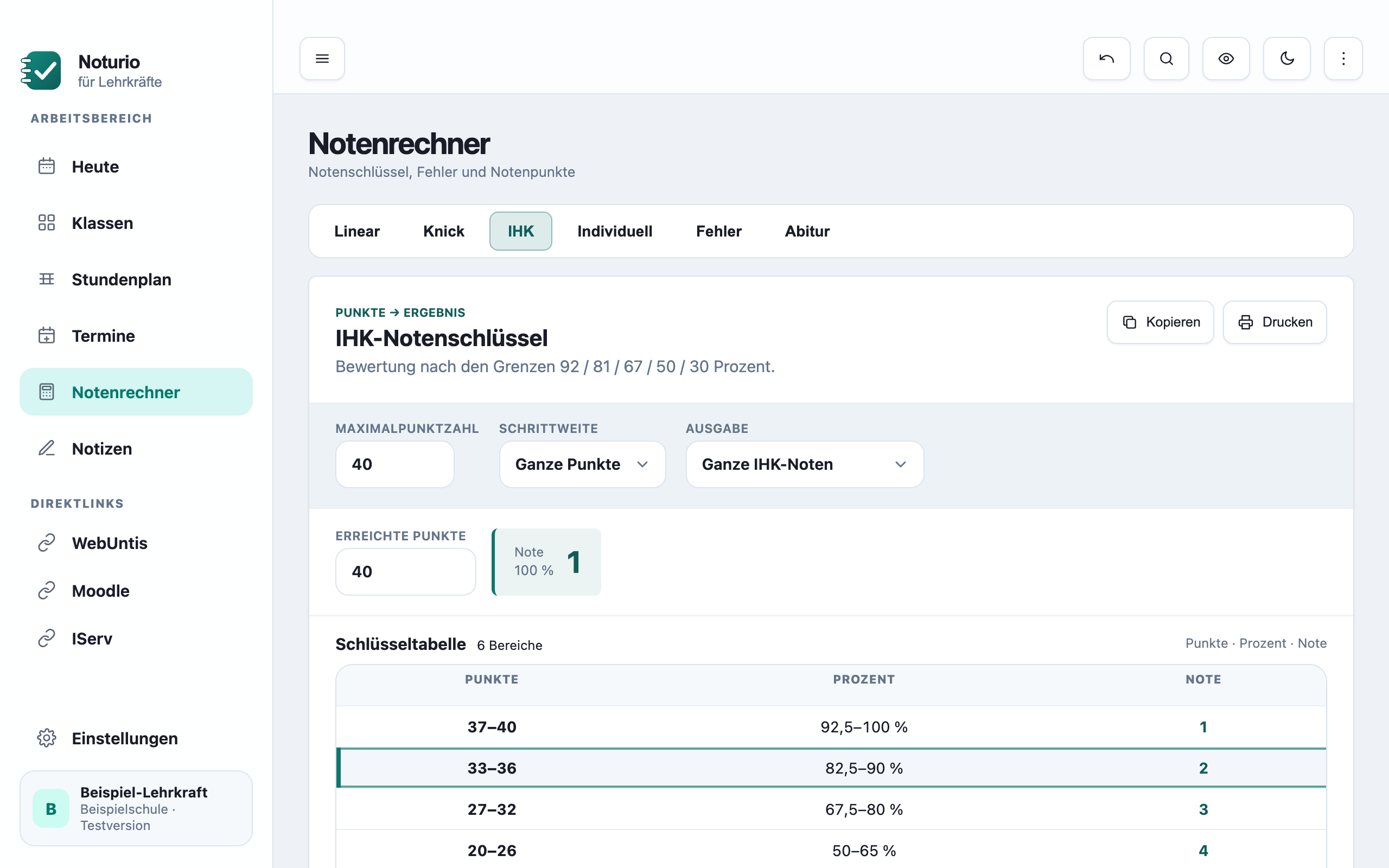Image resolution: width=1389 pixels, height=868 pixels.
Task: Click the IHK-Notenschlüssel heading
Action: 441,338
